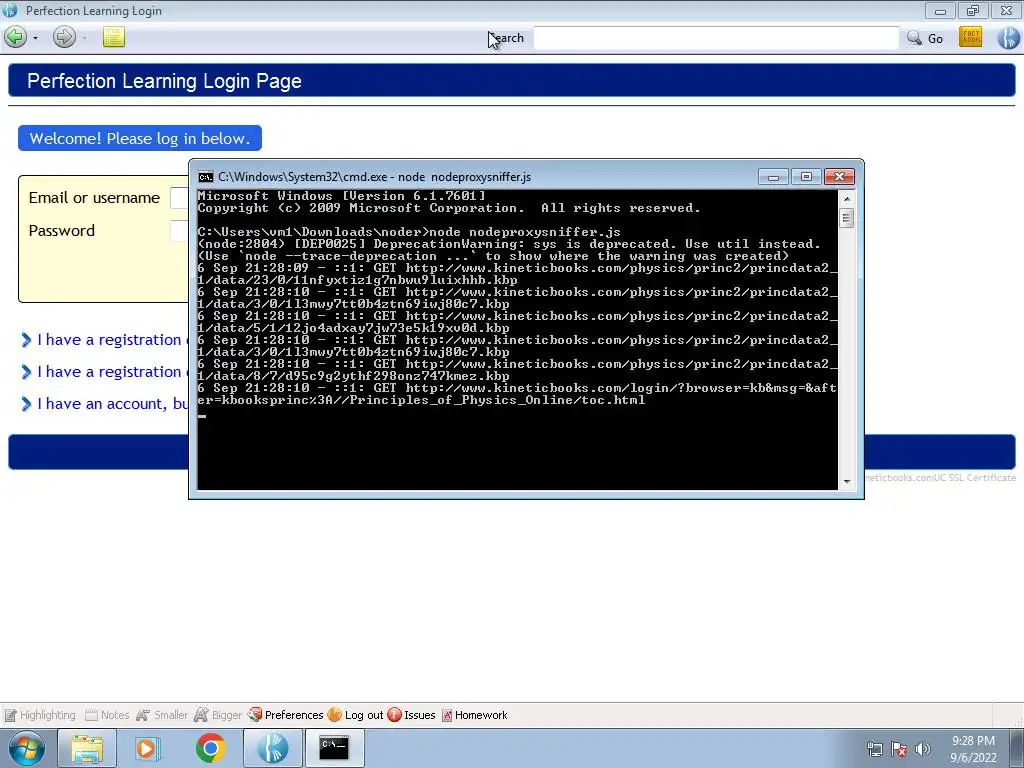The height and width of the screenshot is (768, 1024).
Task: Minimize the cmd.exe window
Action: pos(773,177)
